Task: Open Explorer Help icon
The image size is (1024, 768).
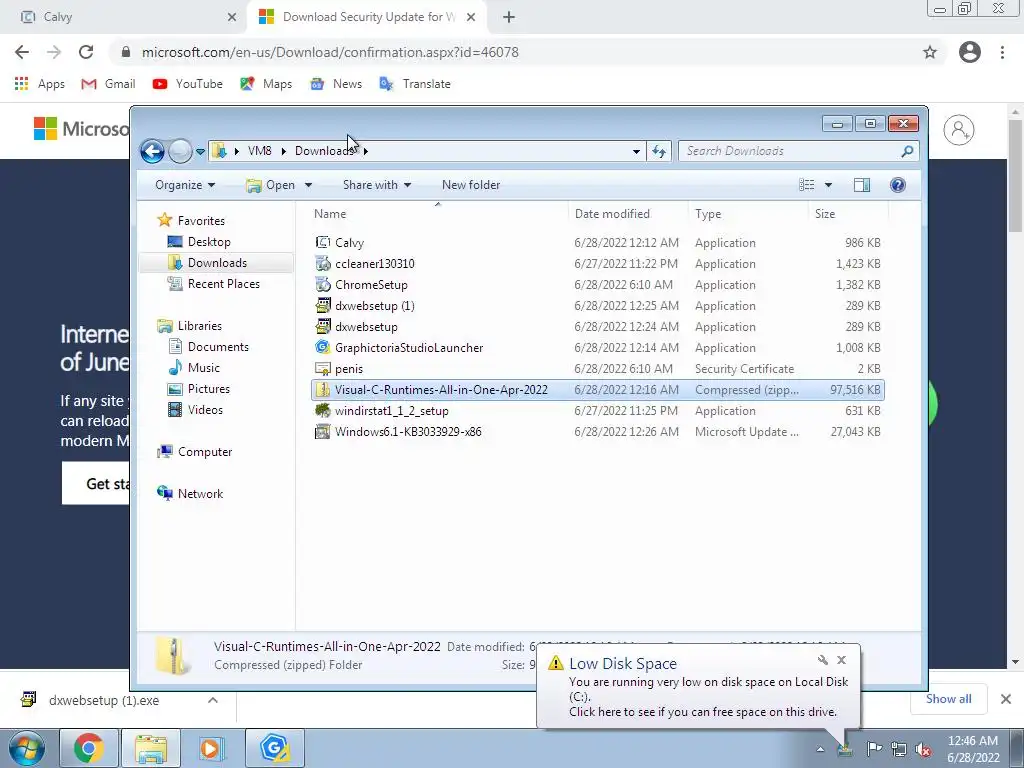Action: click(898, 185)
